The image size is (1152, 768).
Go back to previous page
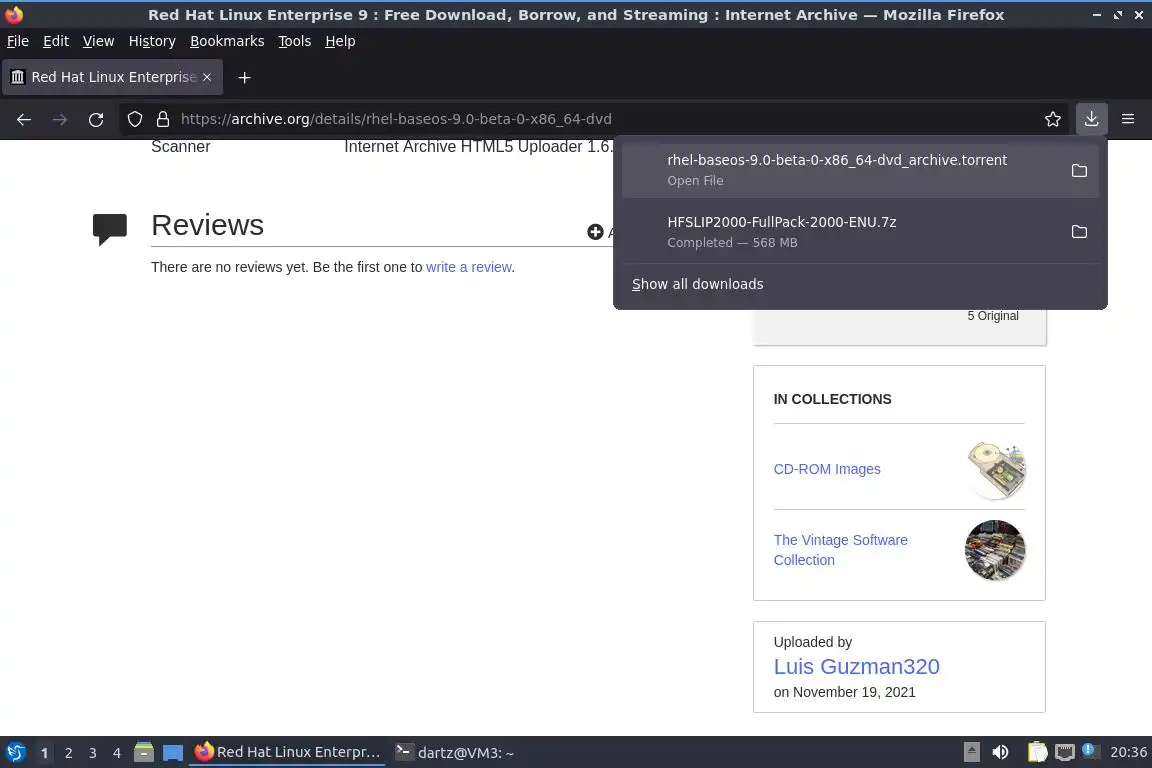24,119
